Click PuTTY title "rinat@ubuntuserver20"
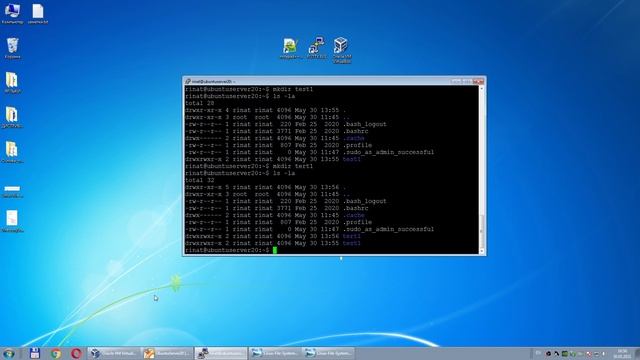 point(211,81)
